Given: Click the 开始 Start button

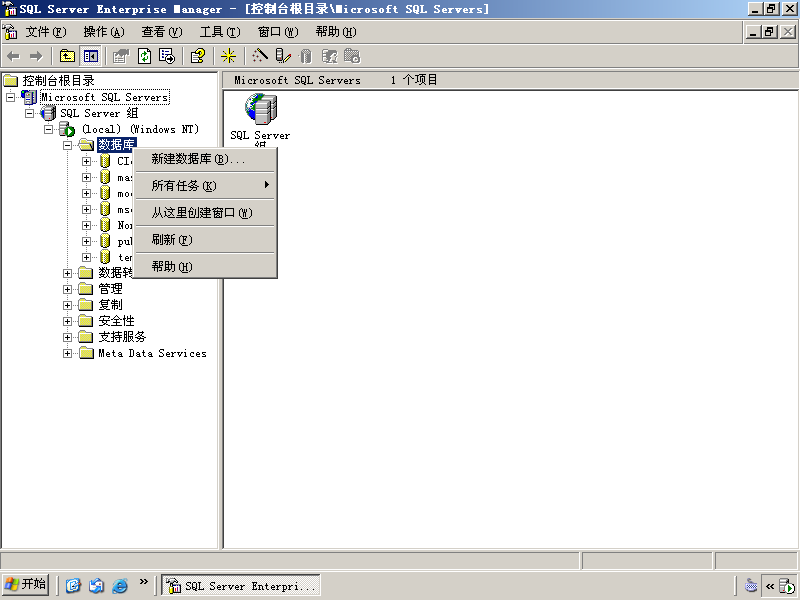Looking at the screenshot, I should [x=26, y=585].
